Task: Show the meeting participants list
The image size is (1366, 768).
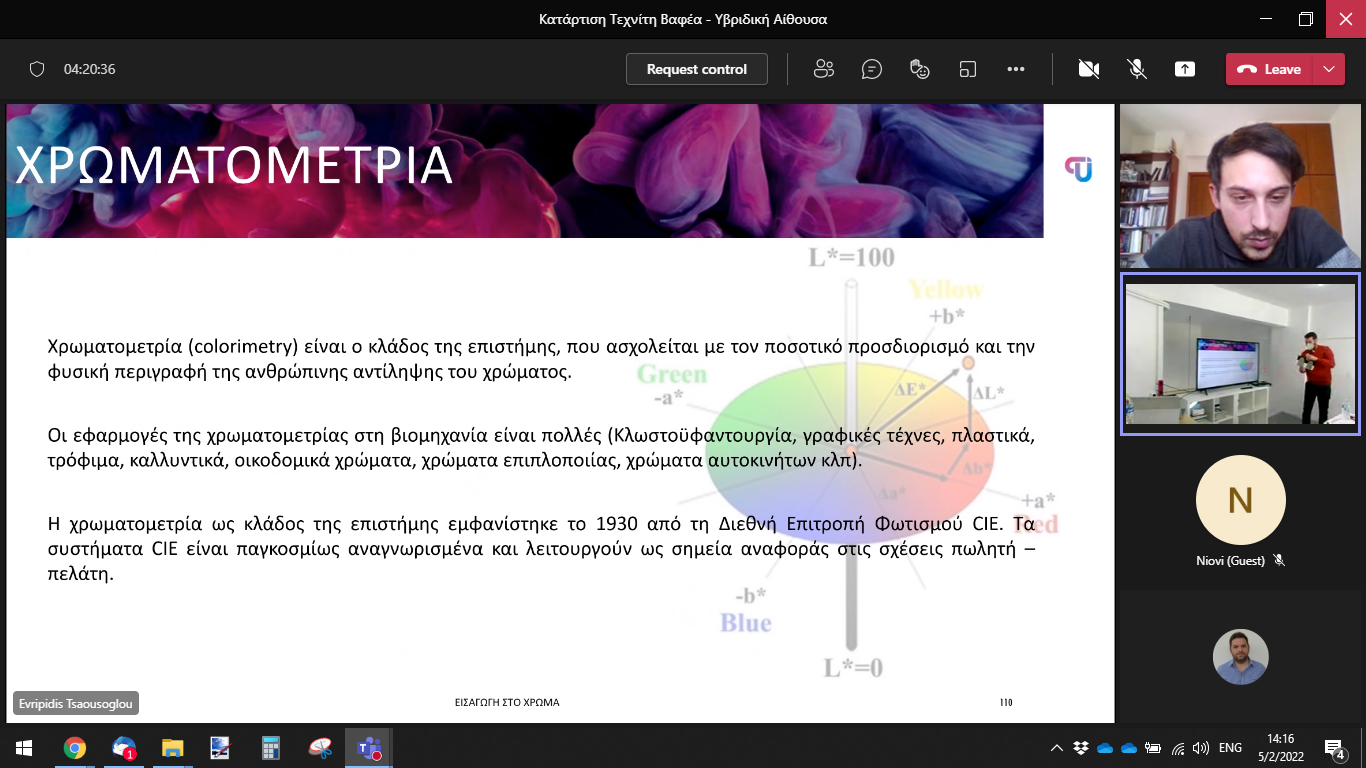Action: coord(824,69)
